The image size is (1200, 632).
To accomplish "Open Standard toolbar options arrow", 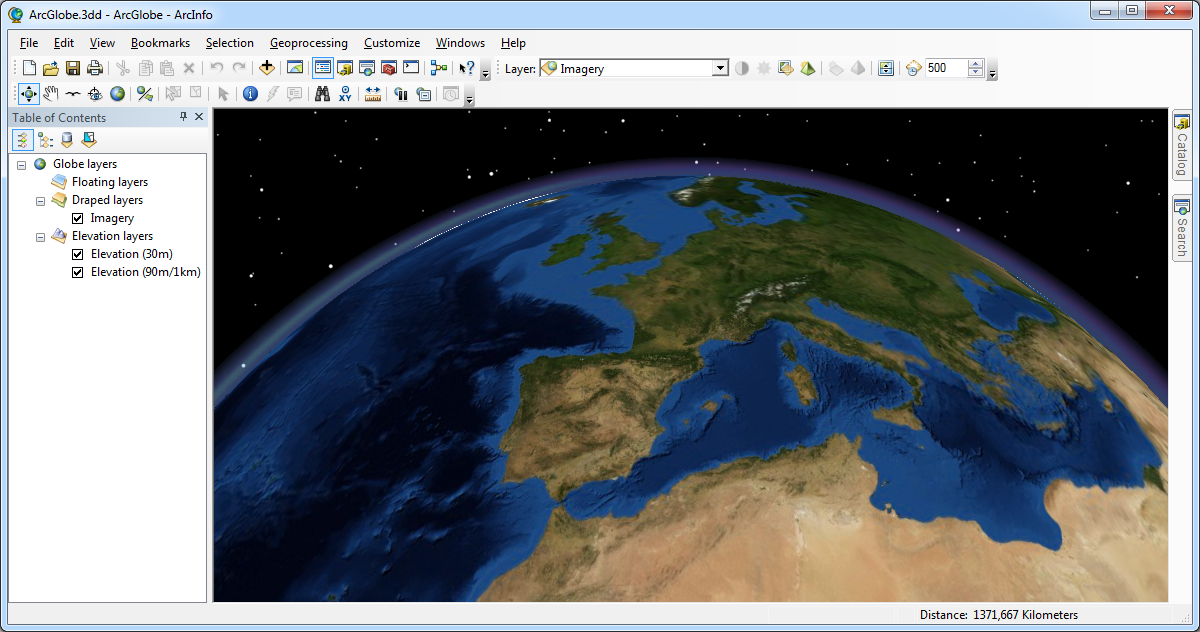I will (485, 72).
